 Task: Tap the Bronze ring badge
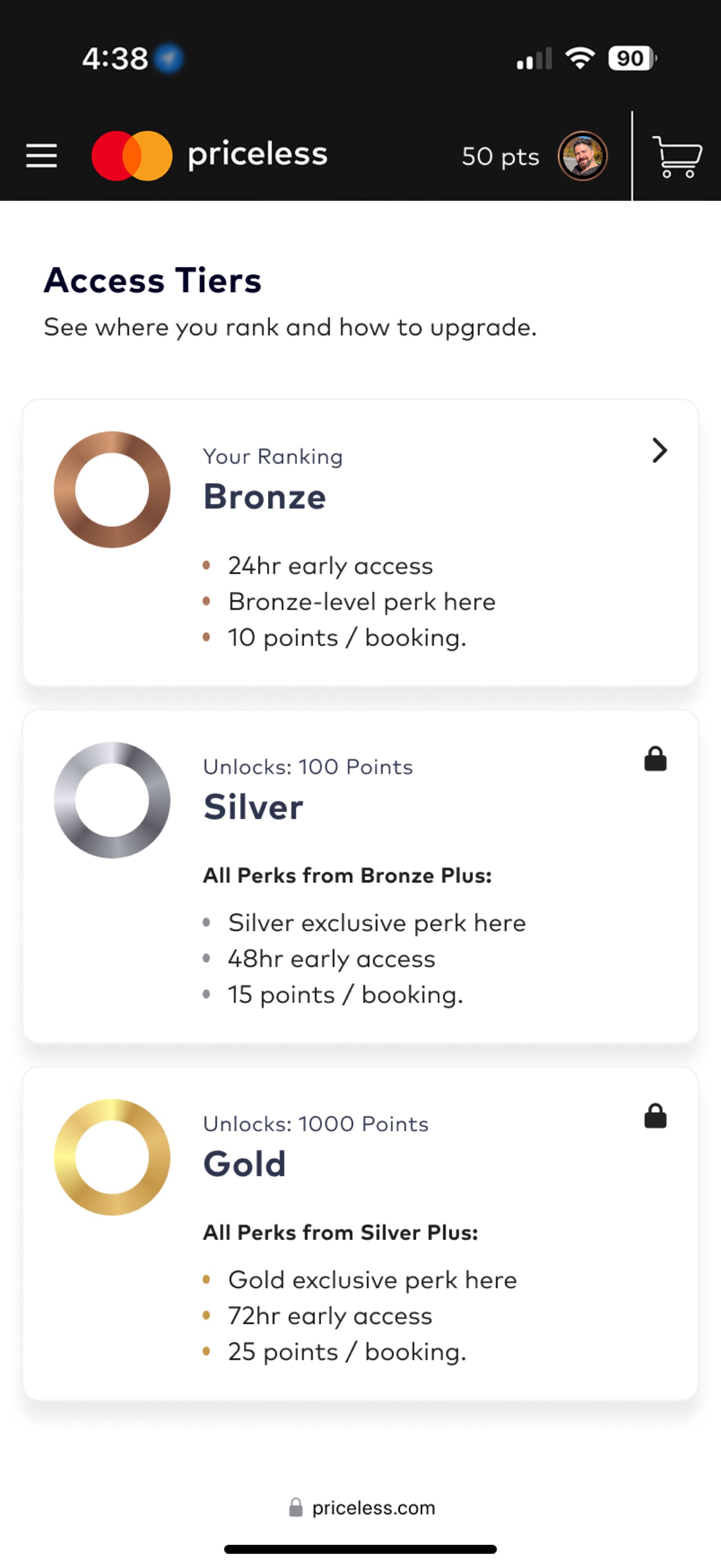pyautogui.click(x=112, y=490)
